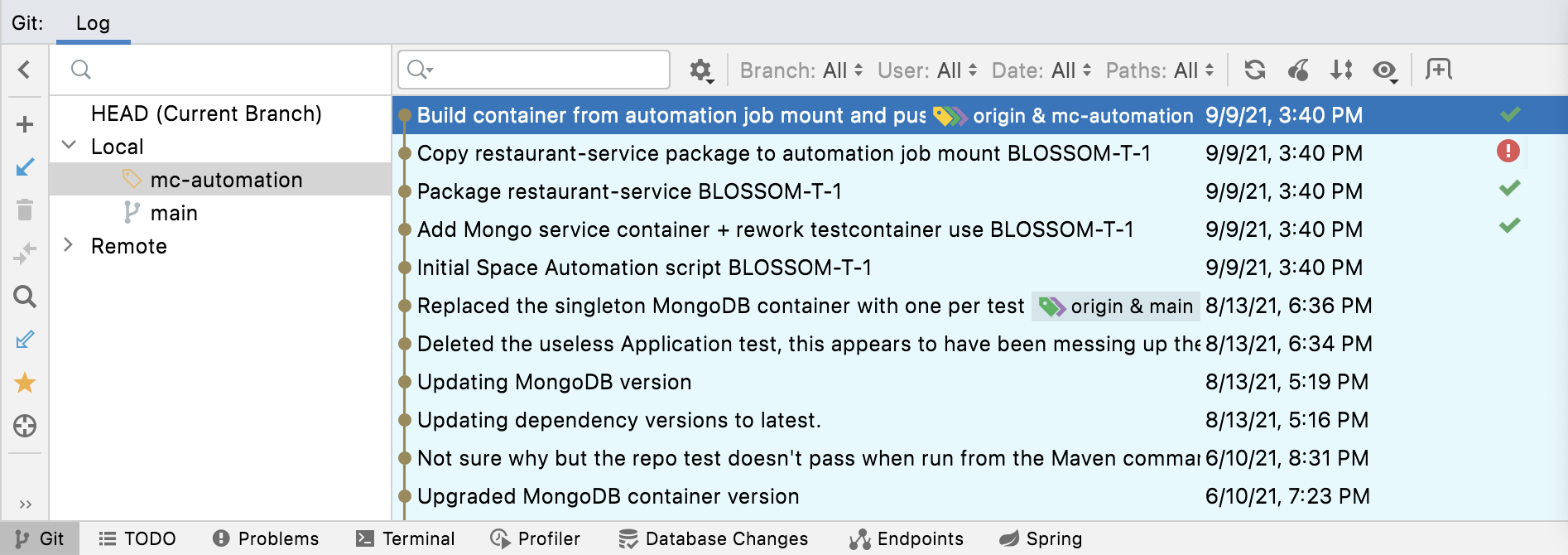The height and width of the screenshot is (555, 1568).
Task: Click the crosshair locate icon in sidebar
Action: (25, 426)
